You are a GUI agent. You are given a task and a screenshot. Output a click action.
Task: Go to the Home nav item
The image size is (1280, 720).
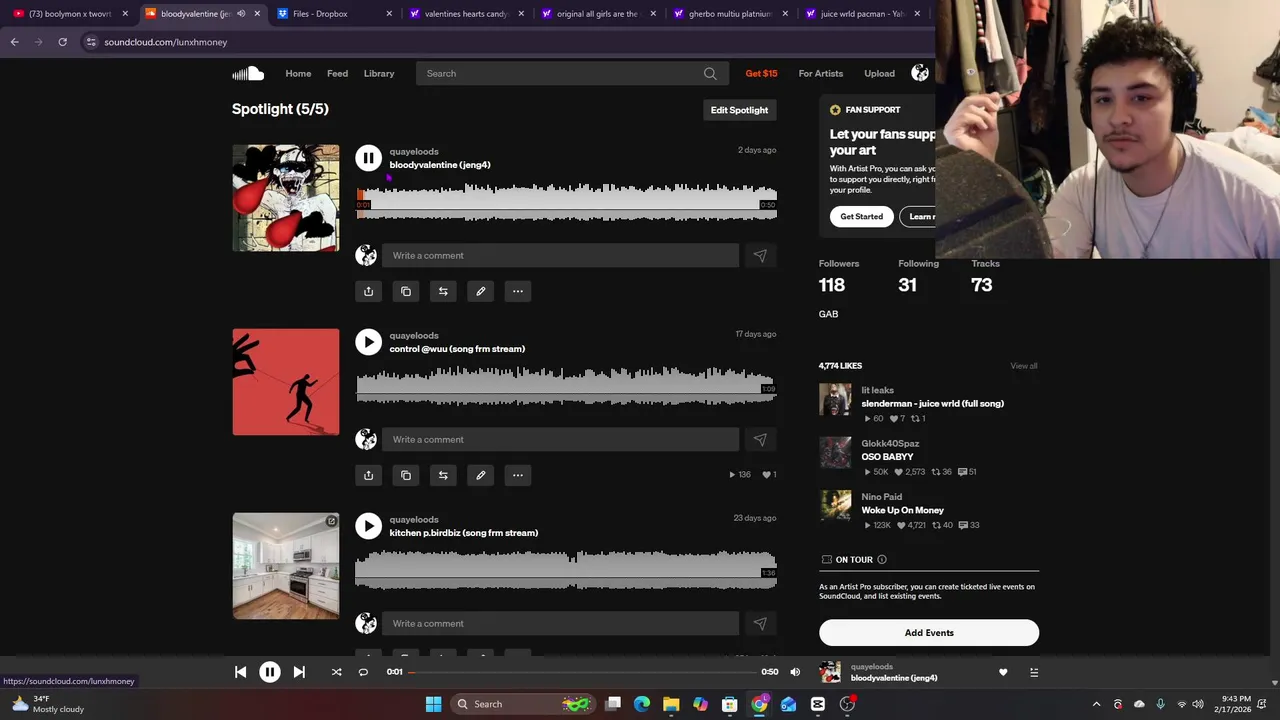tap(298, 73)
